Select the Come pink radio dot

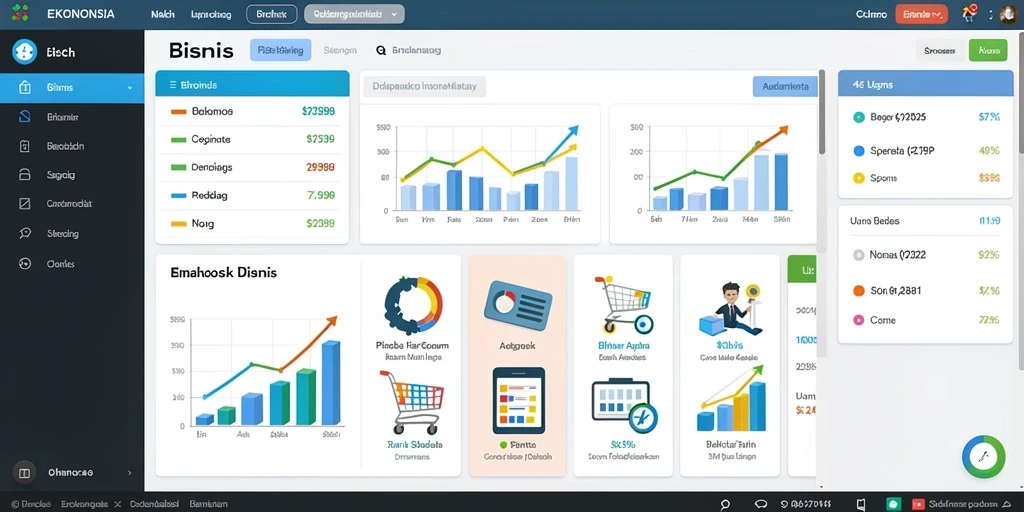click(859, 320)
